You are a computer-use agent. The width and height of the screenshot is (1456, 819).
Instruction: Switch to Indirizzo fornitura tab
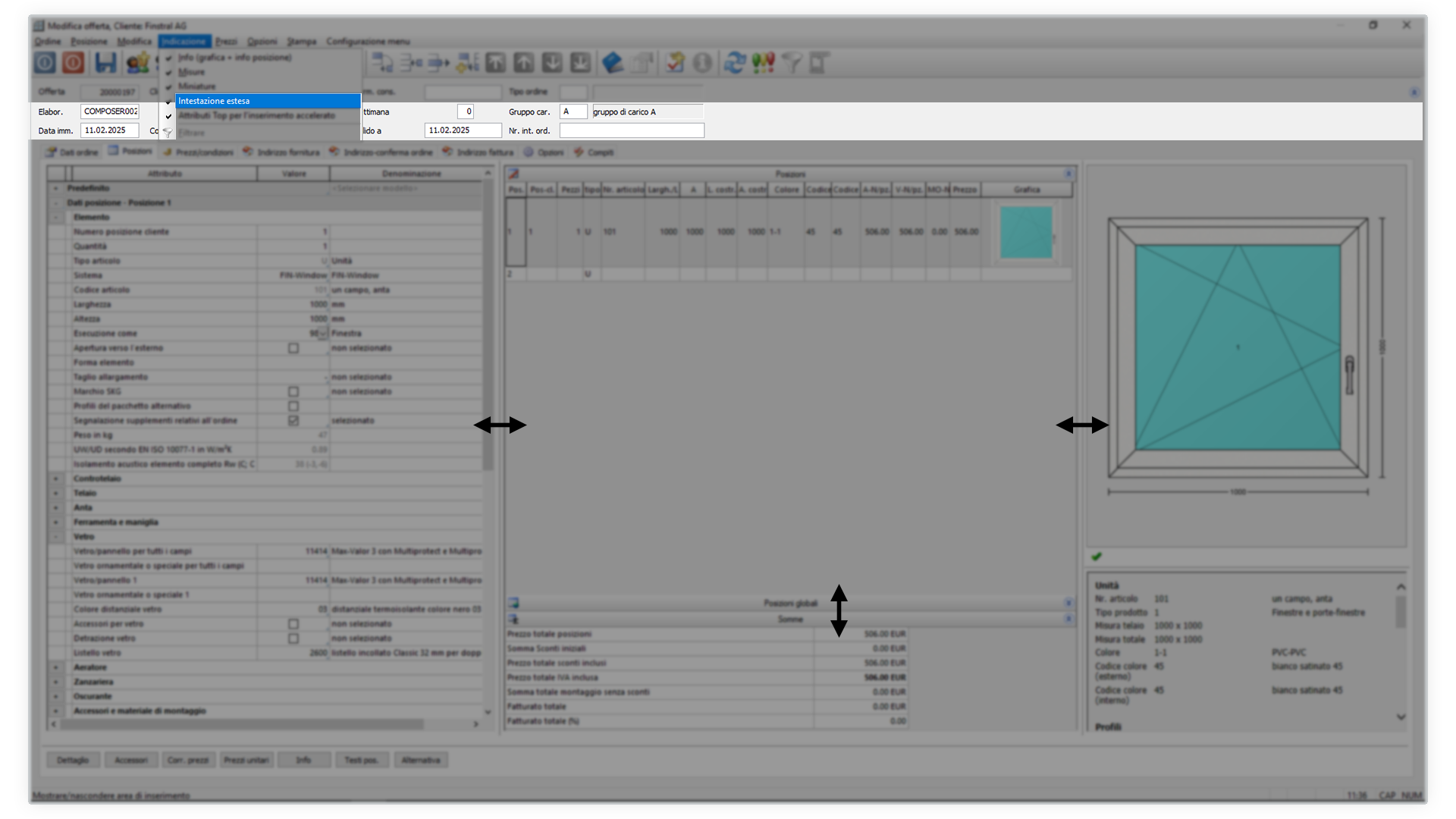point(281,152)
